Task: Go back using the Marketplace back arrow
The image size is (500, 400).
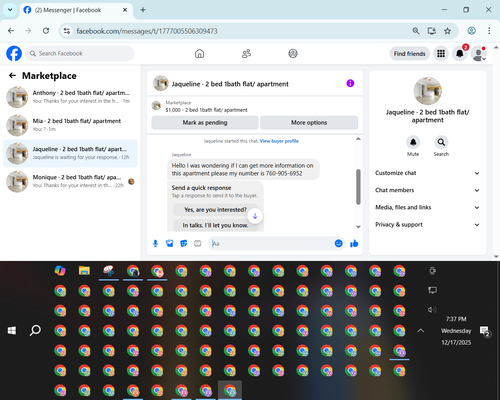Action: pyautogui.click(x=12, y=76)
